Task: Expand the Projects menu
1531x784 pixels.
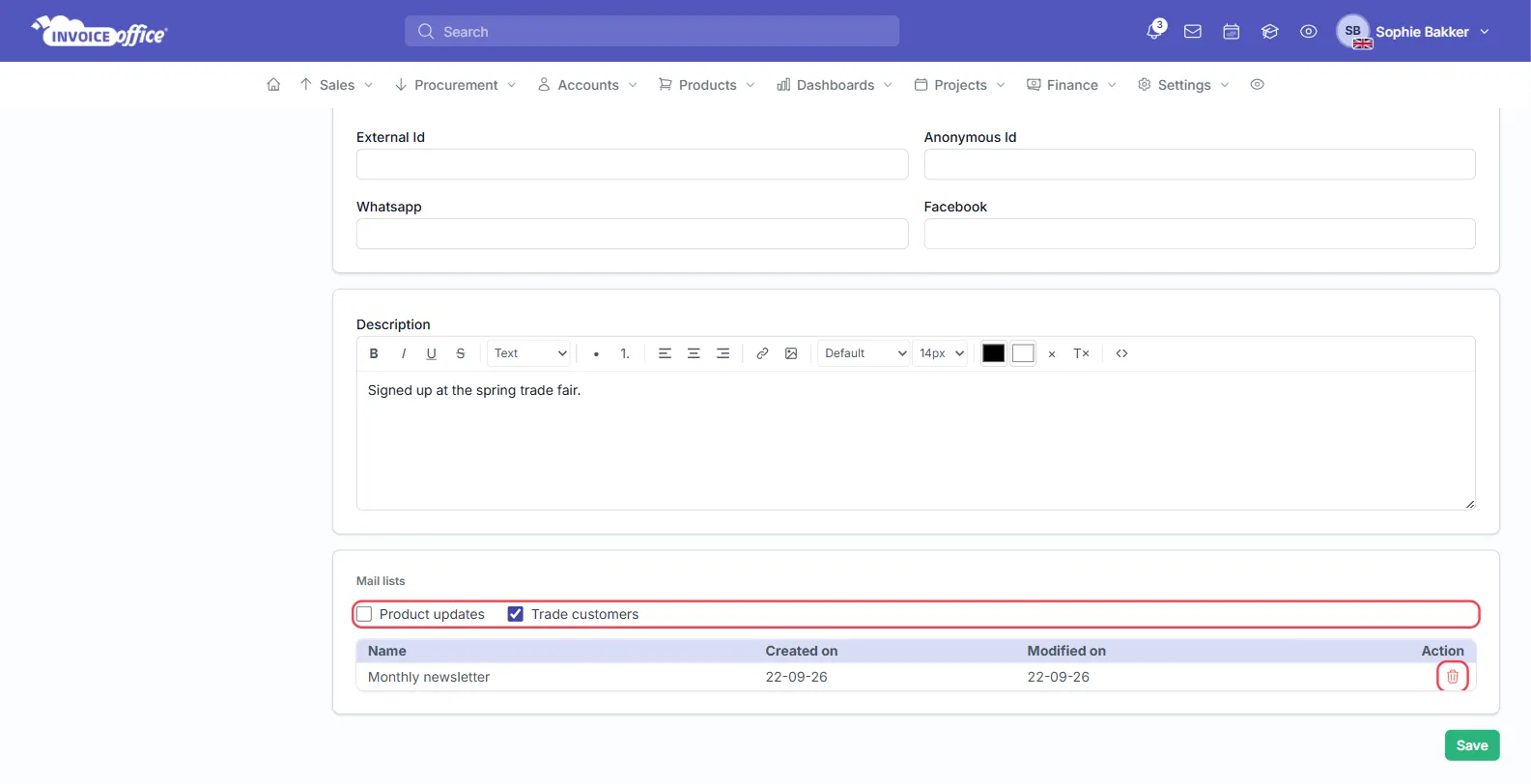Action: pos(960,85)
